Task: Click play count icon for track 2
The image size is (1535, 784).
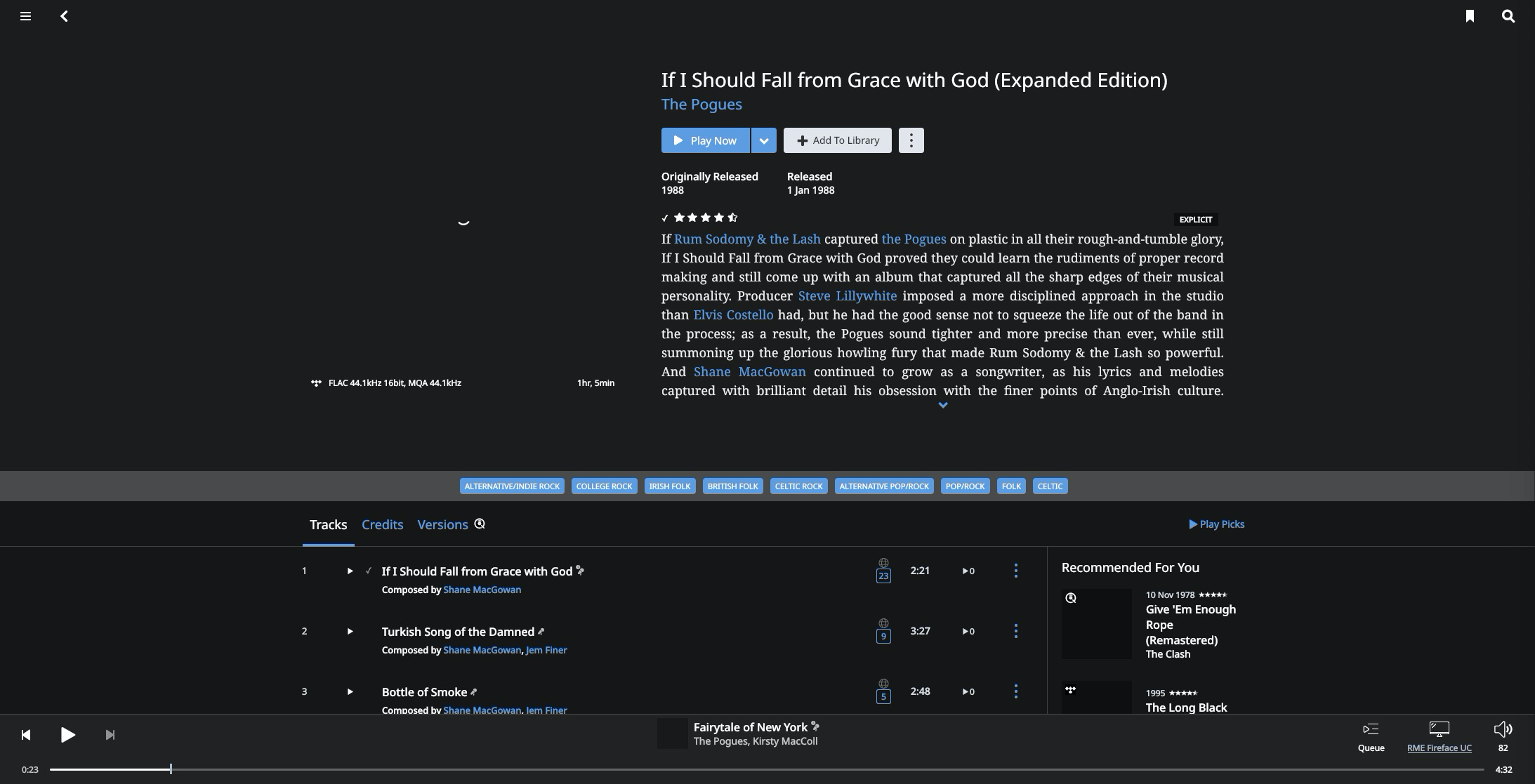Action: 968,632
